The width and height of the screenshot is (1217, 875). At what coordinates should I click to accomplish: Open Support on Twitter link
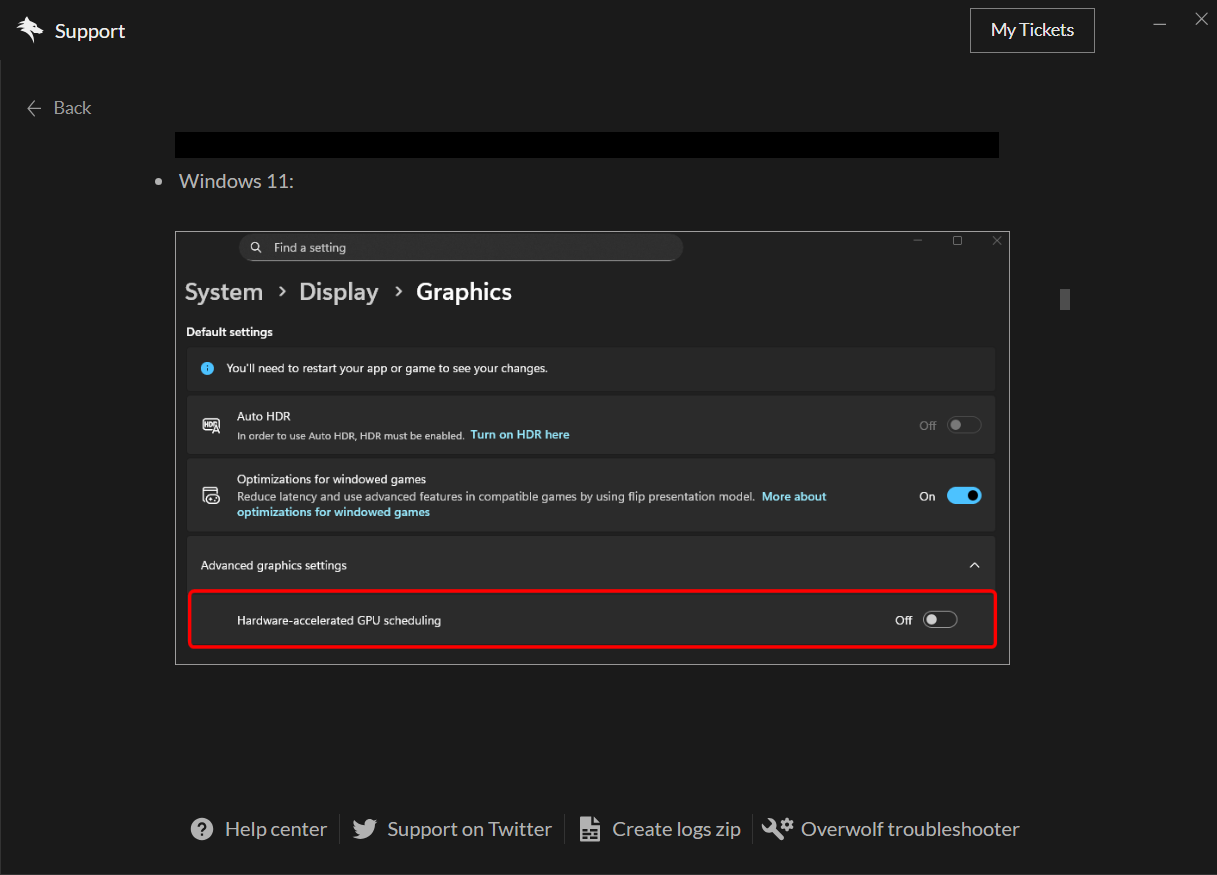point(469,829)
